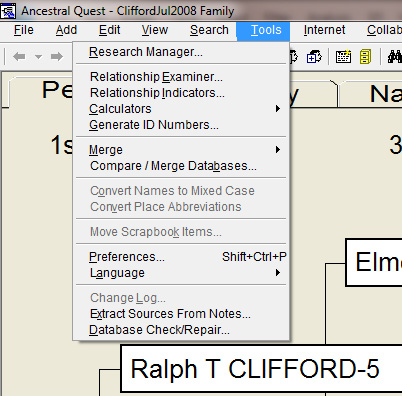Open the Add menu
The width and height of the screenshot is (402, 396).
point(66,30)
